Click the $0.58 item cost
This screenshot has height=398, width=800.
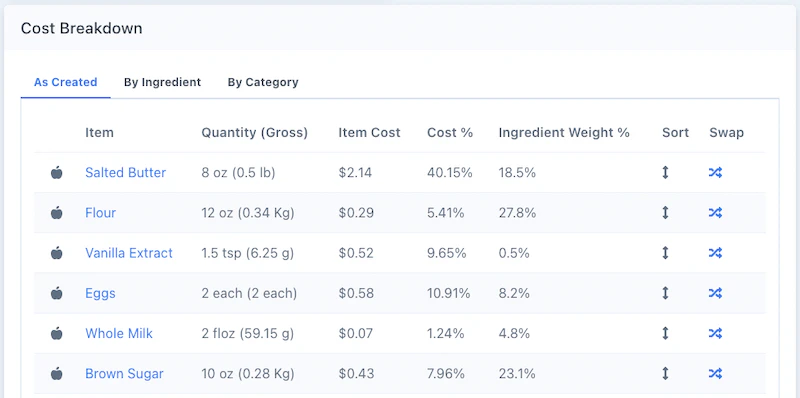pyautogui.click(x=356, y=293)
